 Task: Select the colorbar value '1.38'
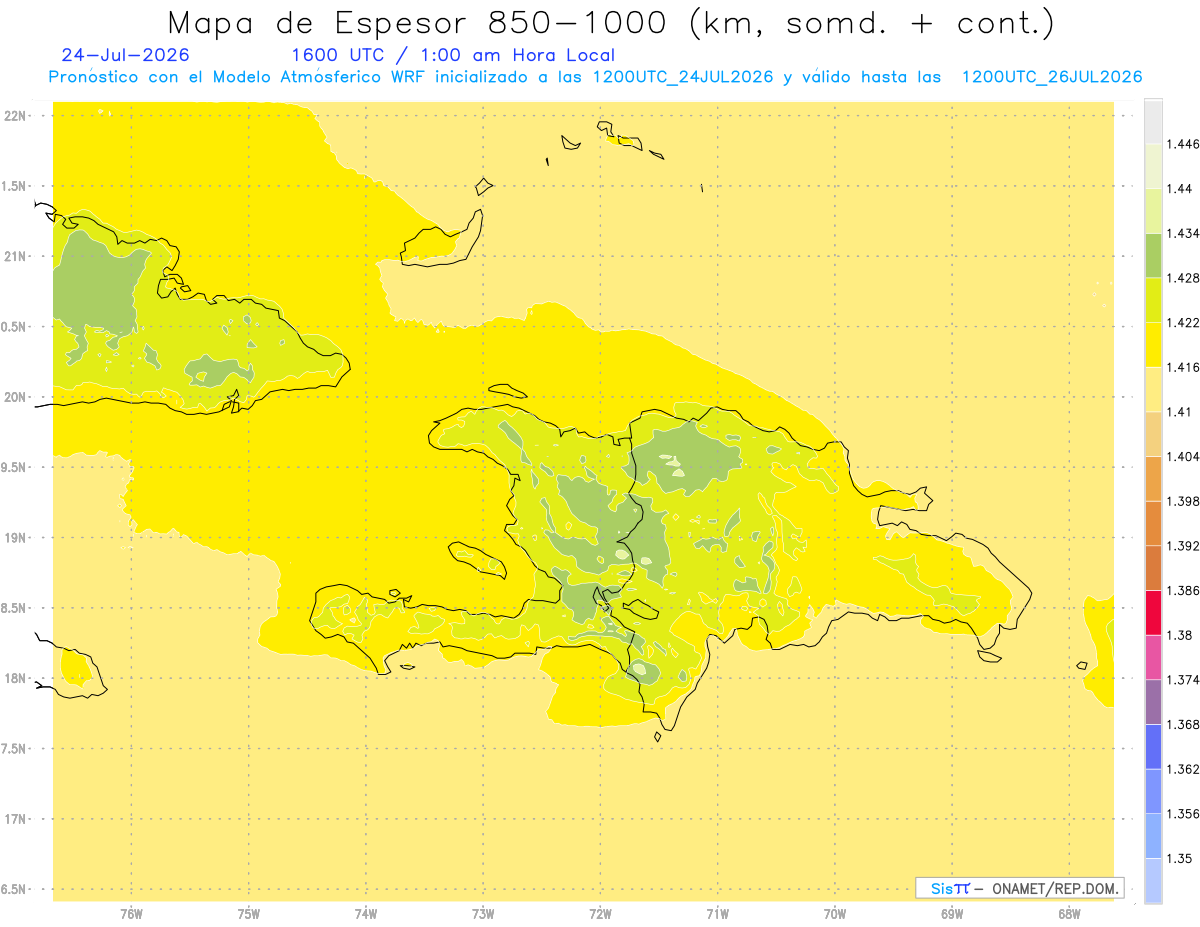(x=1179, y=635)
